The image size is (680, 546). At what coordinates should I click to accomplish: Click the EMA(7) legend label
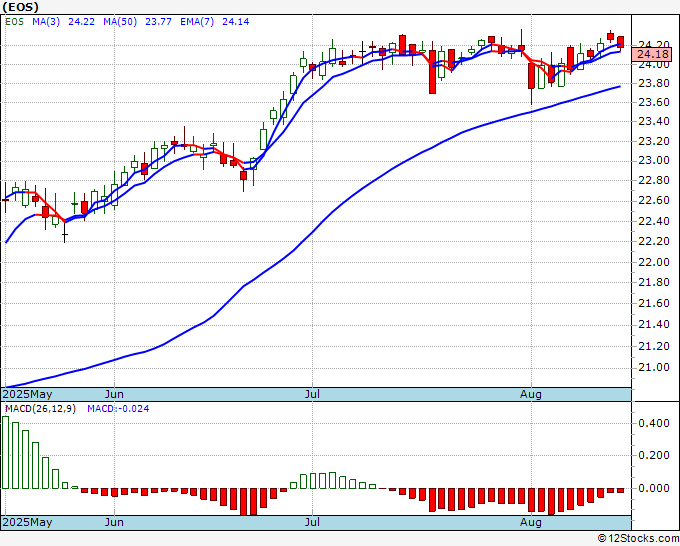tap(197, 22)
